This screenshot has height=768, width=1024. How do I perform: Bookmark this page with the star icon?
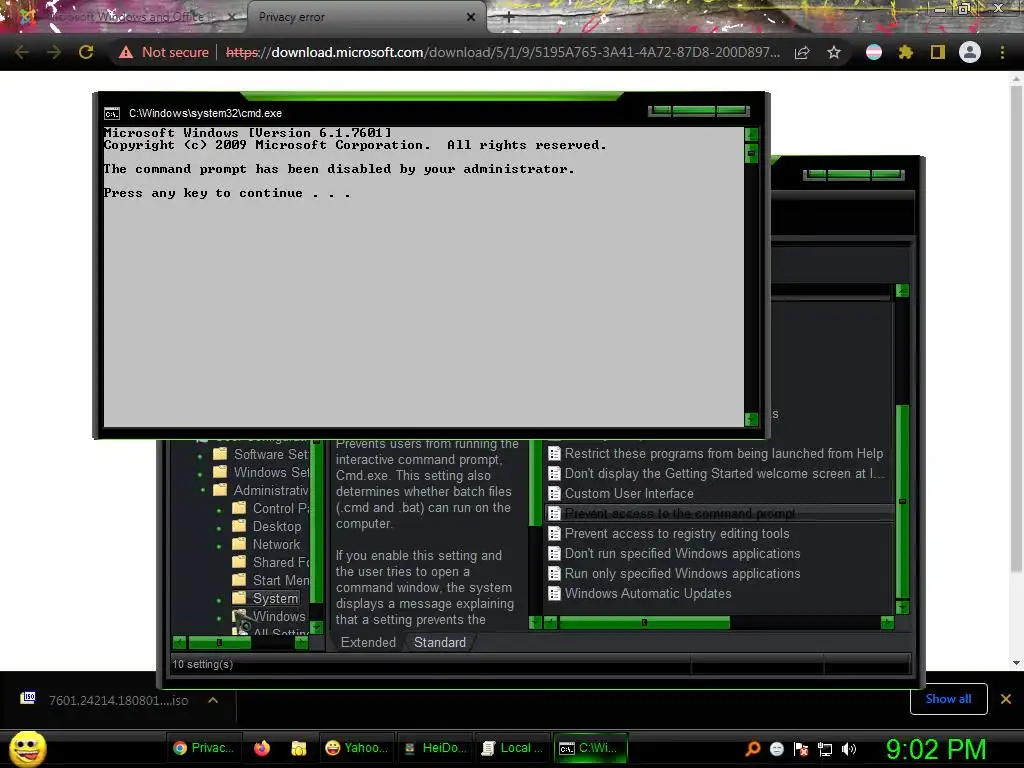pyautogui.click(x=833, y=52)
